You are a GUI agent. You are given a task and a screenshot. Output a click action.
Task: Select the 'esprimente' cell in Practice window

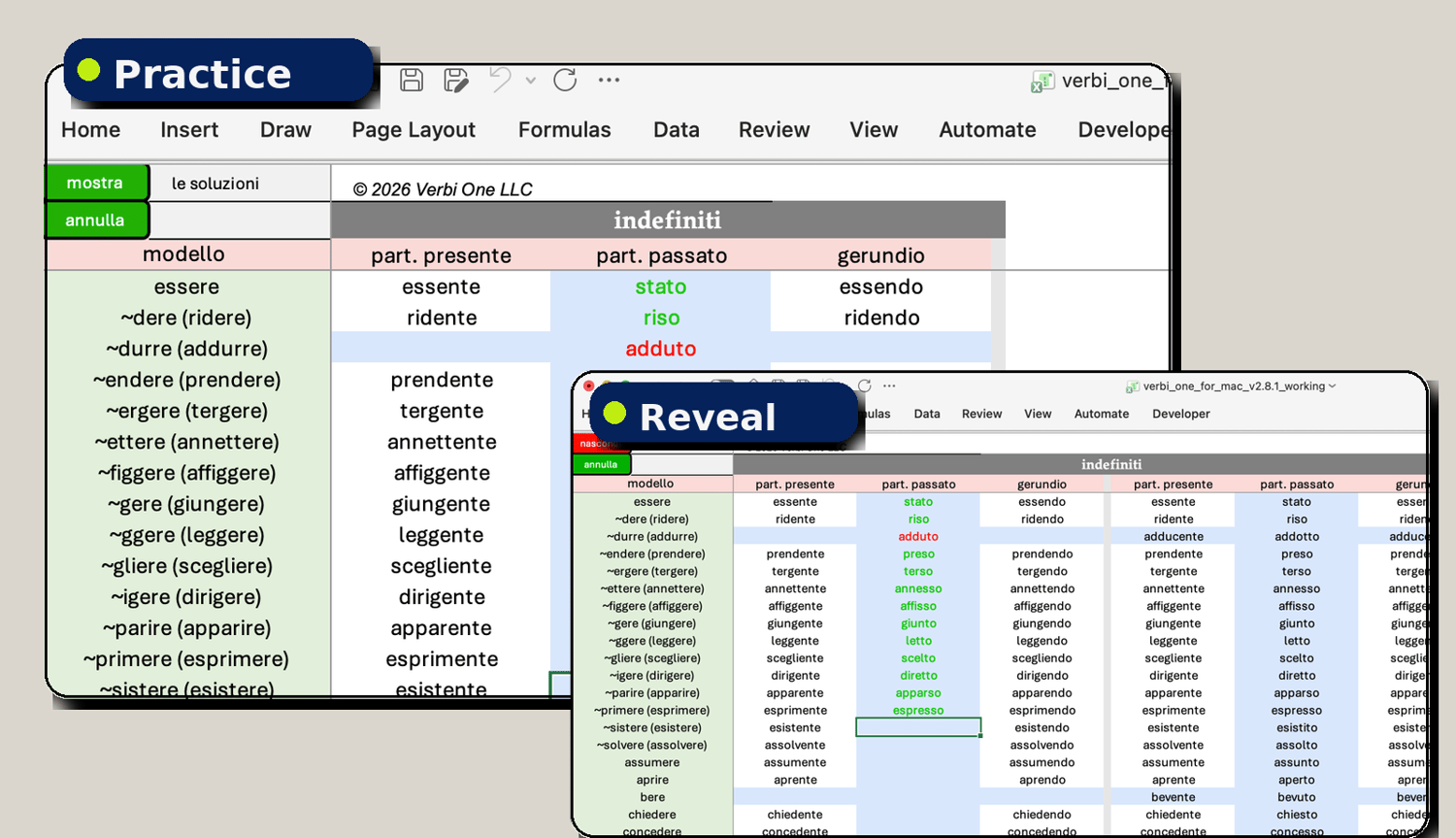[442, 659]
